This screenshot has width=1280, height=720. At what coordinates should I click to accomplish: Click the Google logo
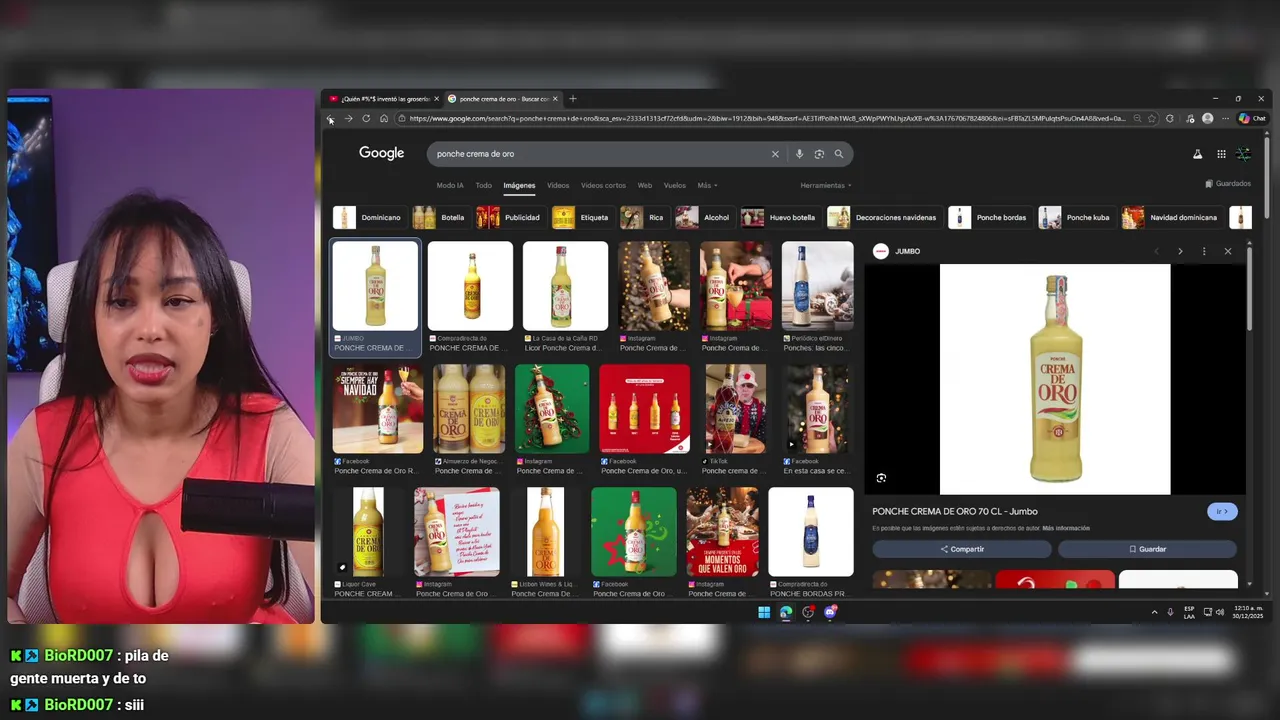click(382, 153)
